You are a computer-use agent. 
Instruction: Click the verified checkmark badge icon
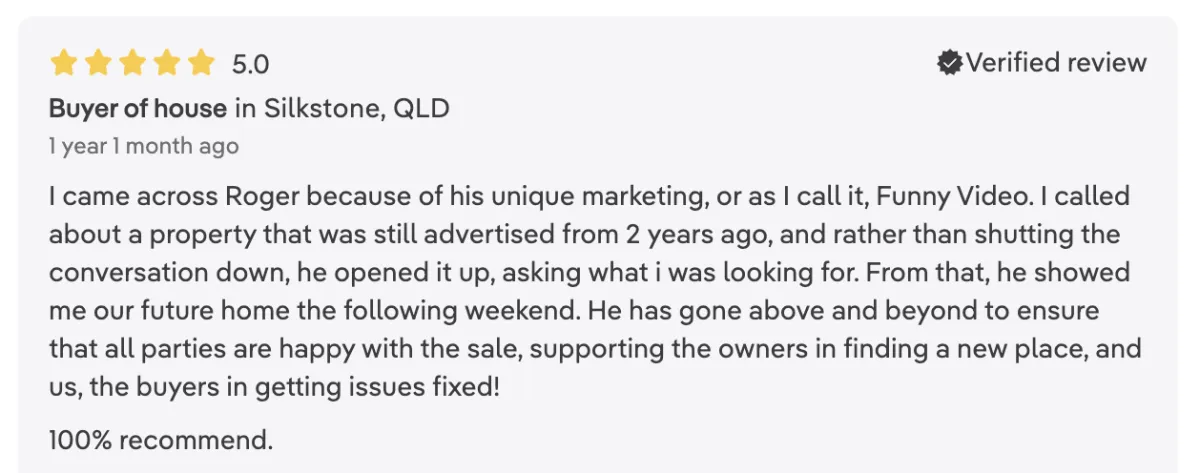949,63
